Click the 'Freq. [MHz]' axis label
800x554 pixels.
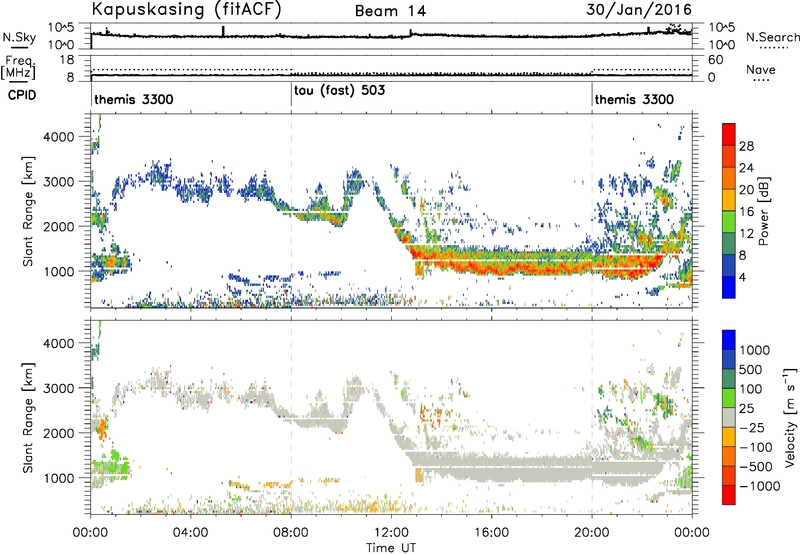coord(19,68)
